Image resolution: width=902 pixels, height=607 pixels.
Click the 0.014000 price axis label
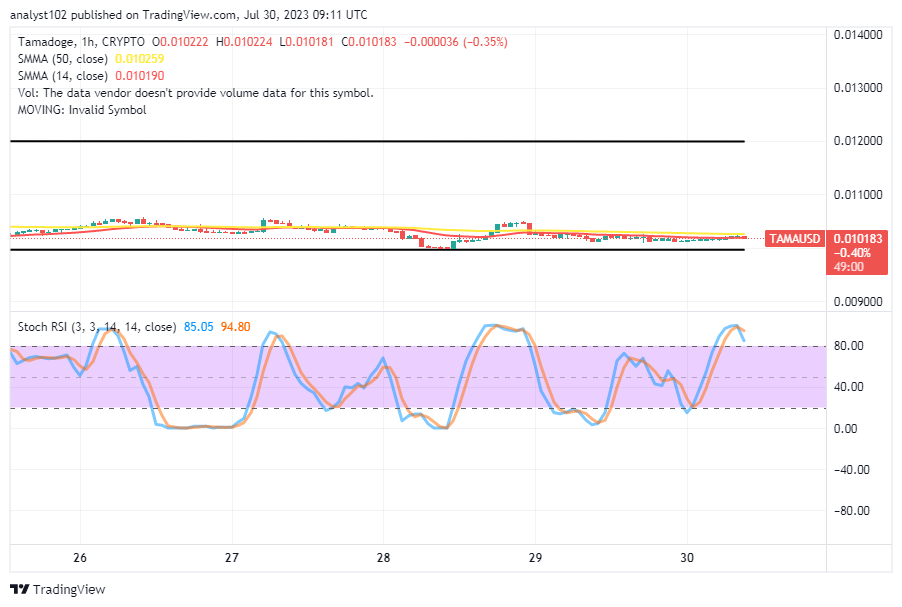pyautogui.click(x=858, y=35)
